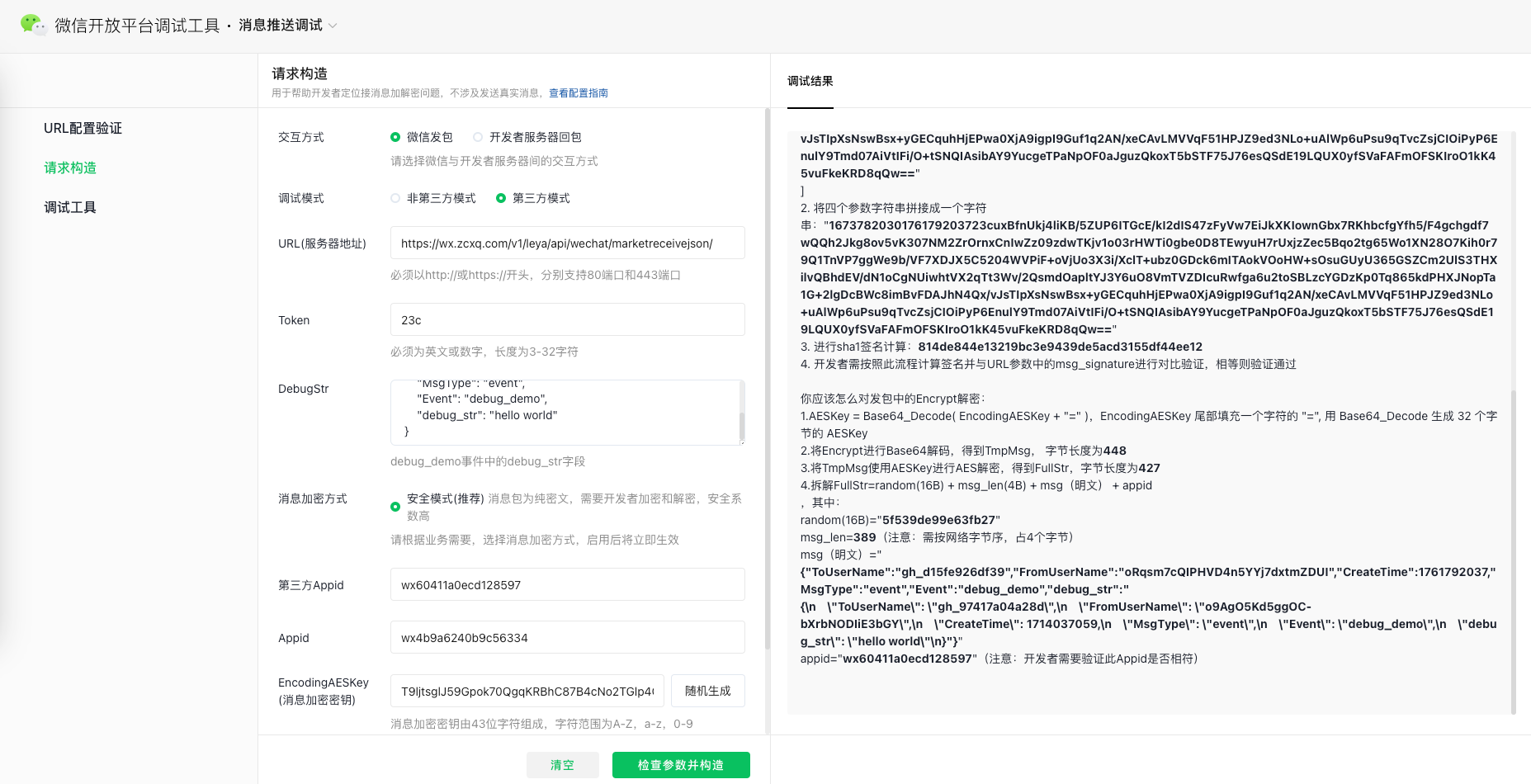This screenshot has width=1531, height=784.
Task: Open the URL配置验证 sidebar item
Action: [83, 128]
